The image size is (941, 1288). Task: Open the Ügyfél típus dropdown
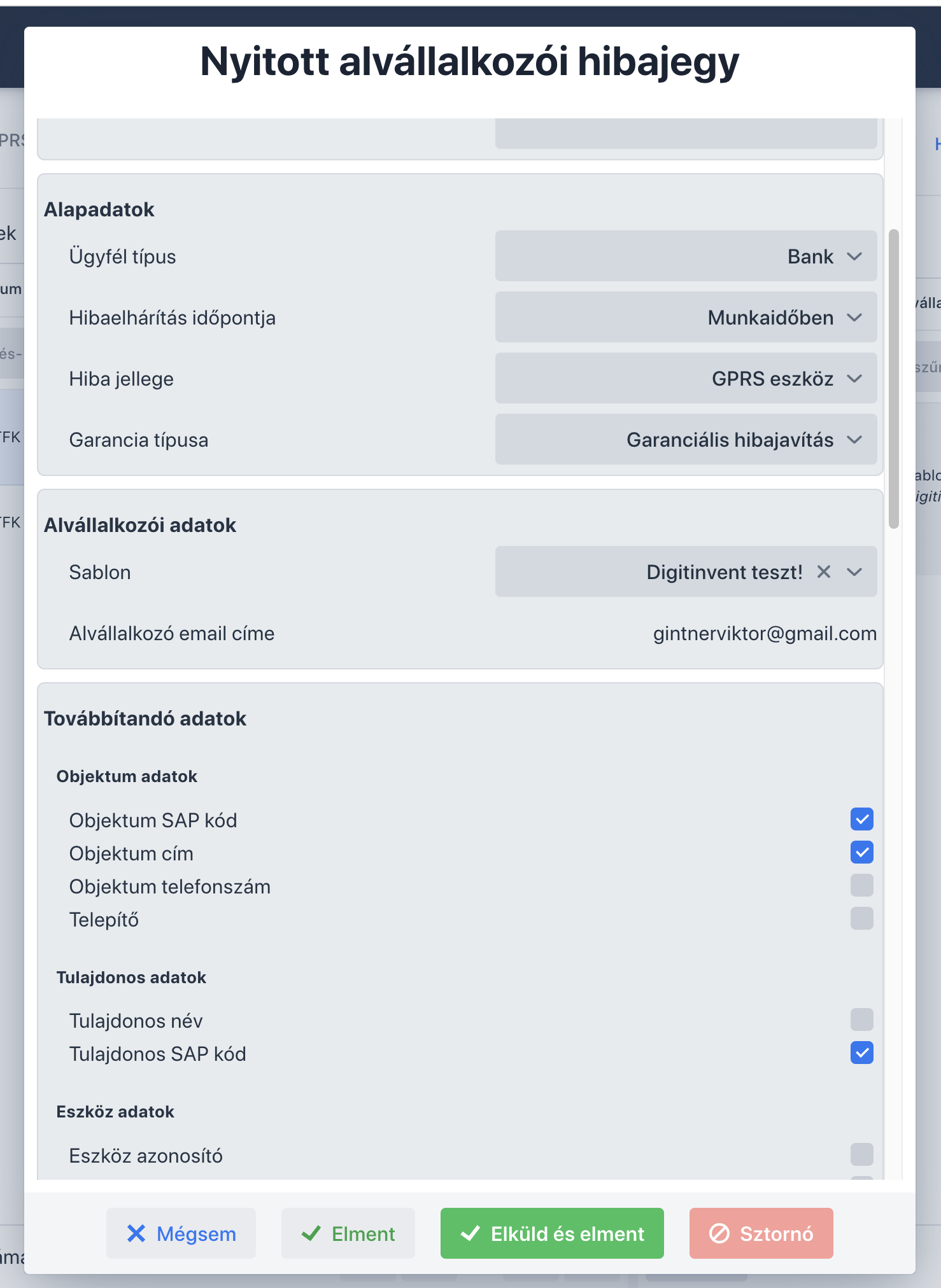[686, 256]
